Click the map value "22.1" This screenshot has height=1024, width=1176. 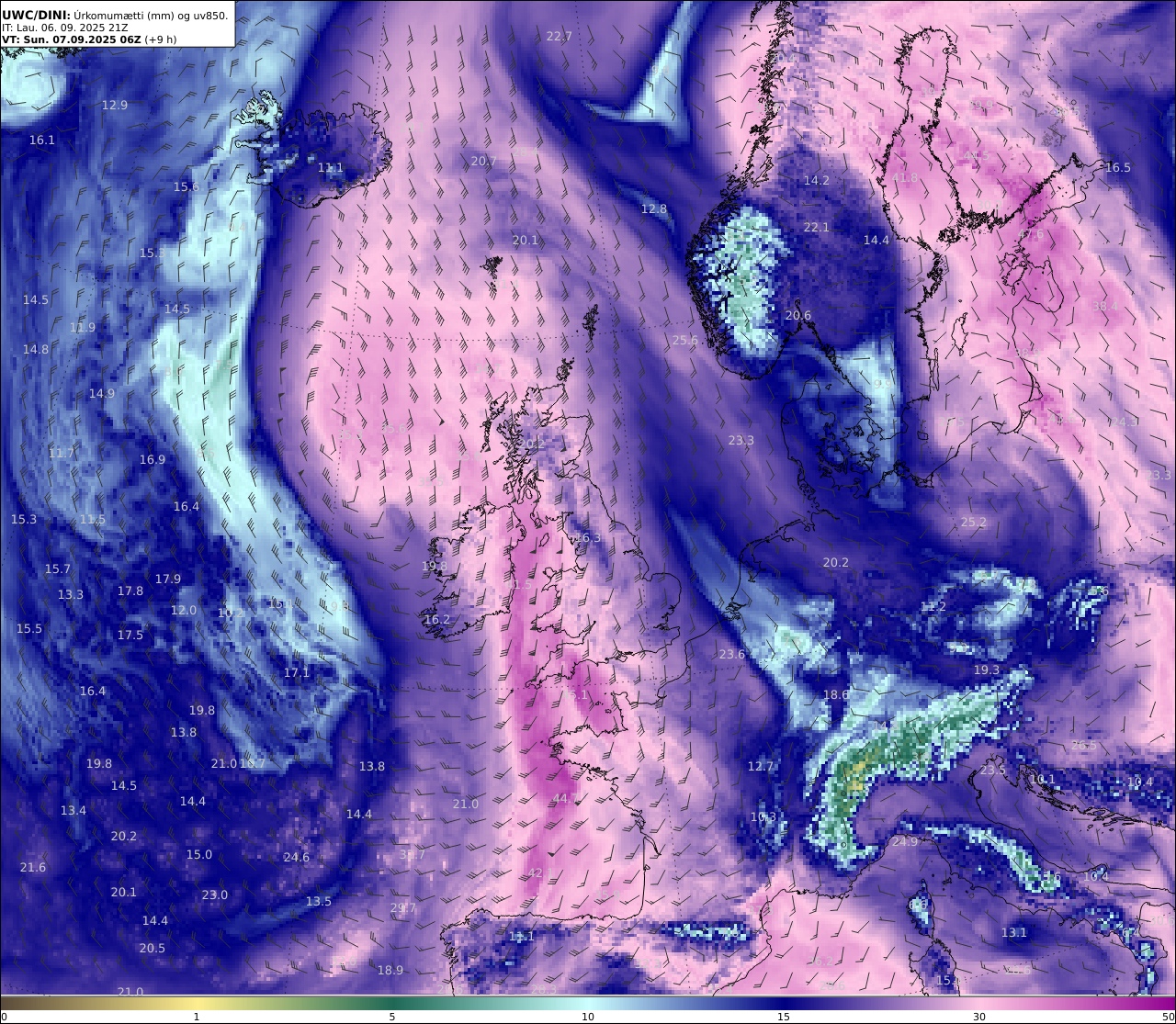click(x=817, y=228)
